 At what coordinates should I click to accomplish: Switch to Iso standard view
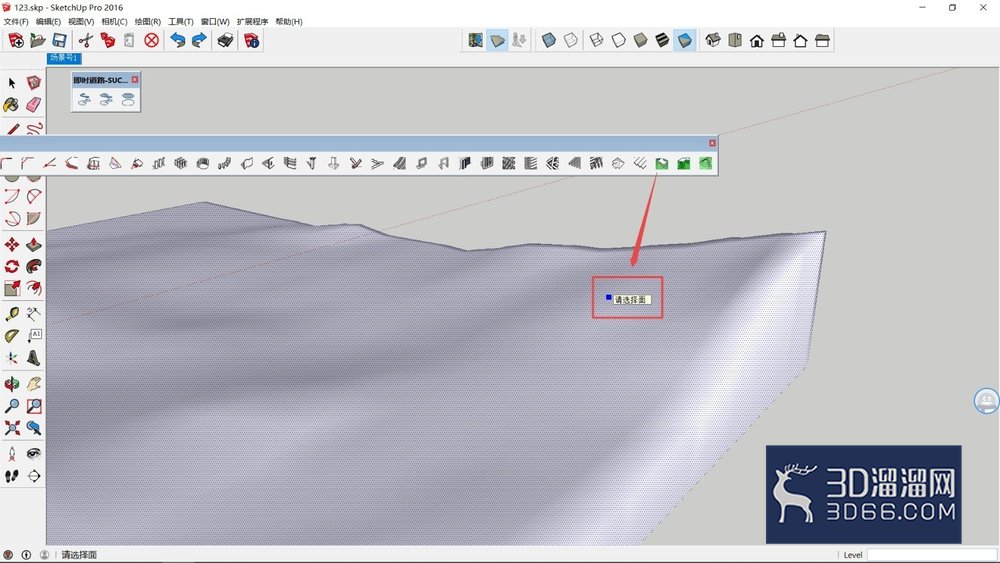(x=713, y=40)
